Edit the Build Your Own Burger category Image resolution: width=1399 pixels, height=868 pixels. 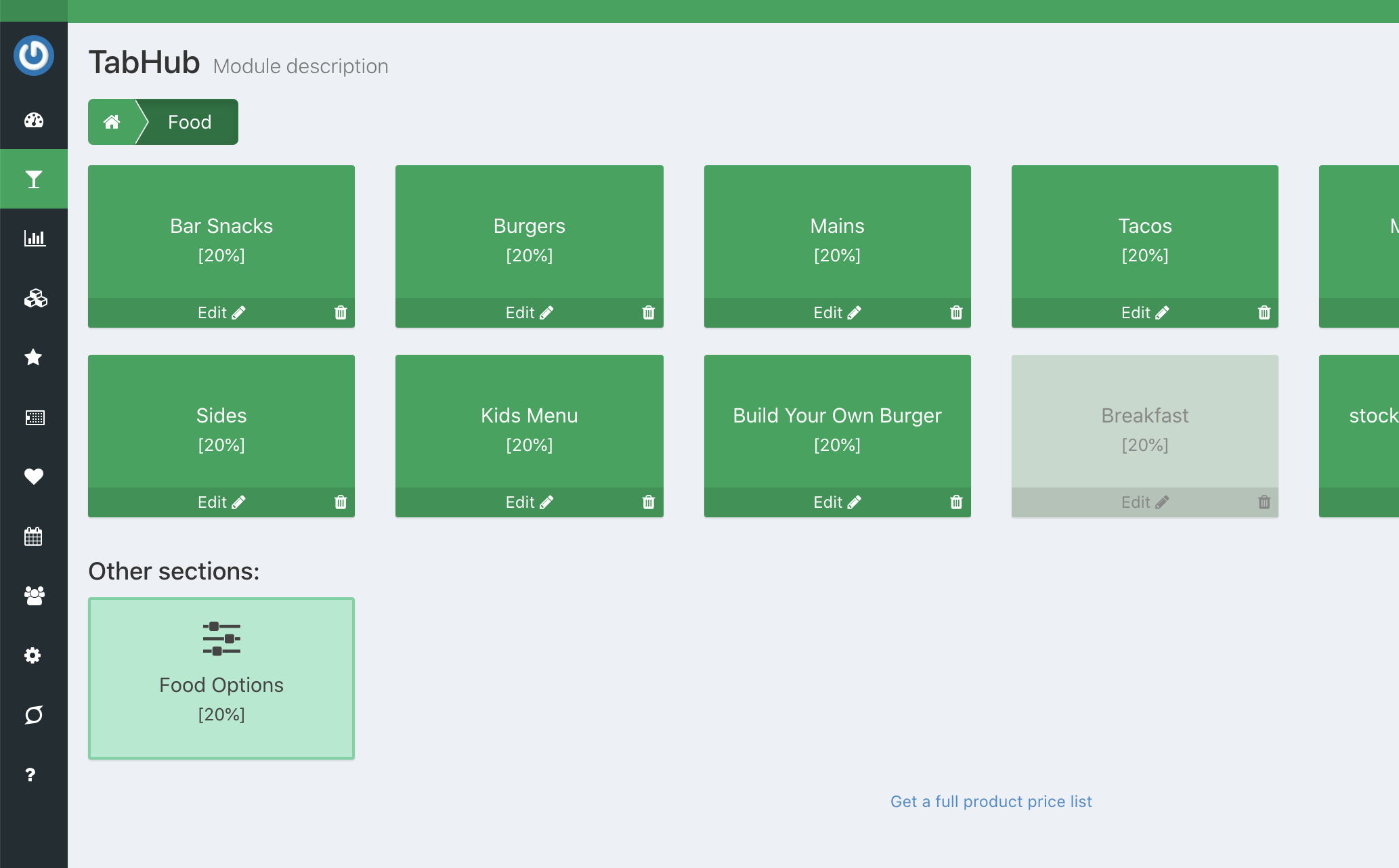(837, 502)
